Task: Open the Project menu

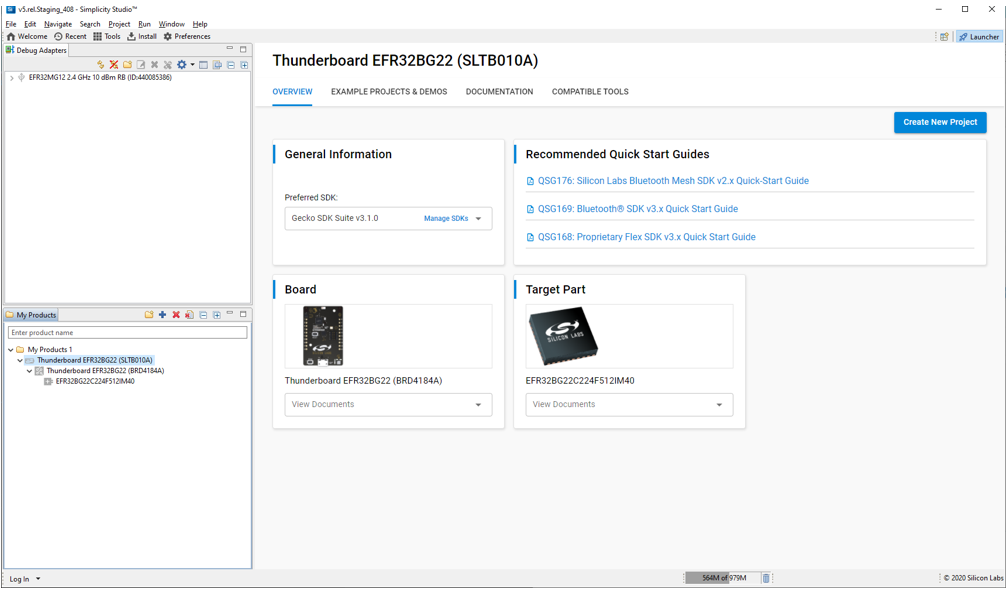Action: click(119, 24)
